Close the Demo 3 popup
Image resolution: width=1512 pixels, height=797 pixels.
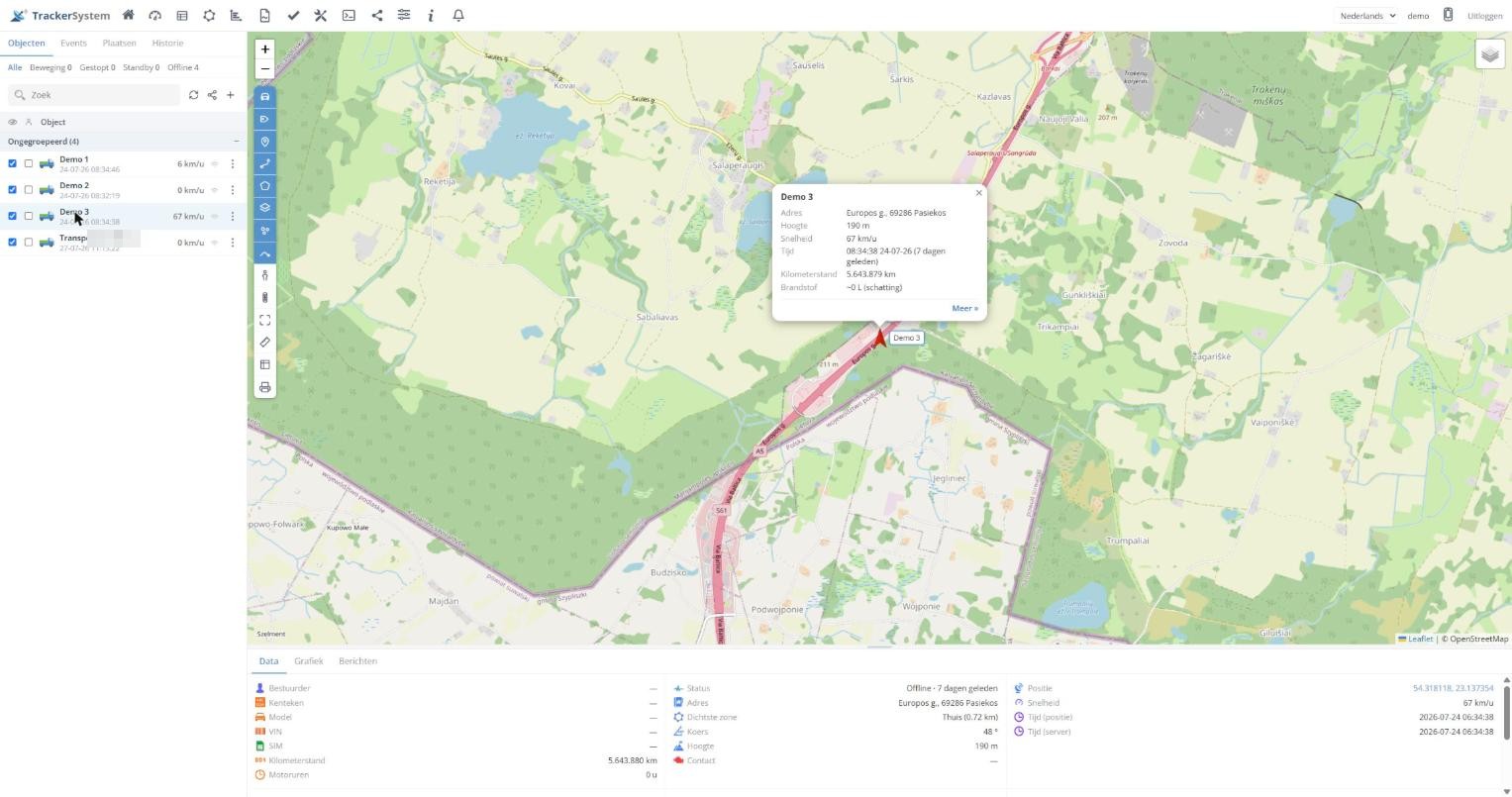979,193
